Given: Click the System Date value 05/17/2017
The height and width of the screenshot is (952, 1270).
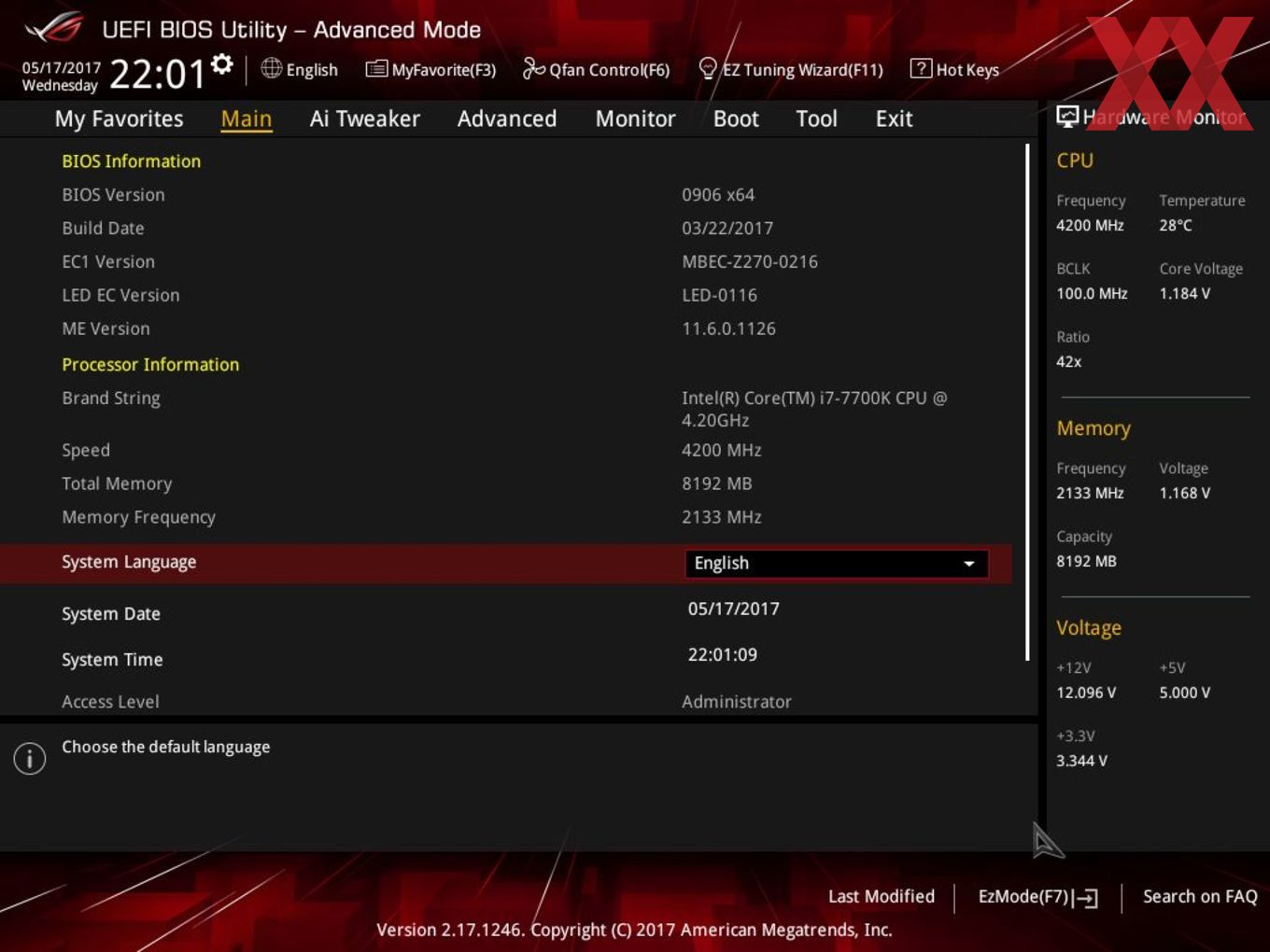Looking at the screenshot, I should pyautogui.click(x=734, y=609).
